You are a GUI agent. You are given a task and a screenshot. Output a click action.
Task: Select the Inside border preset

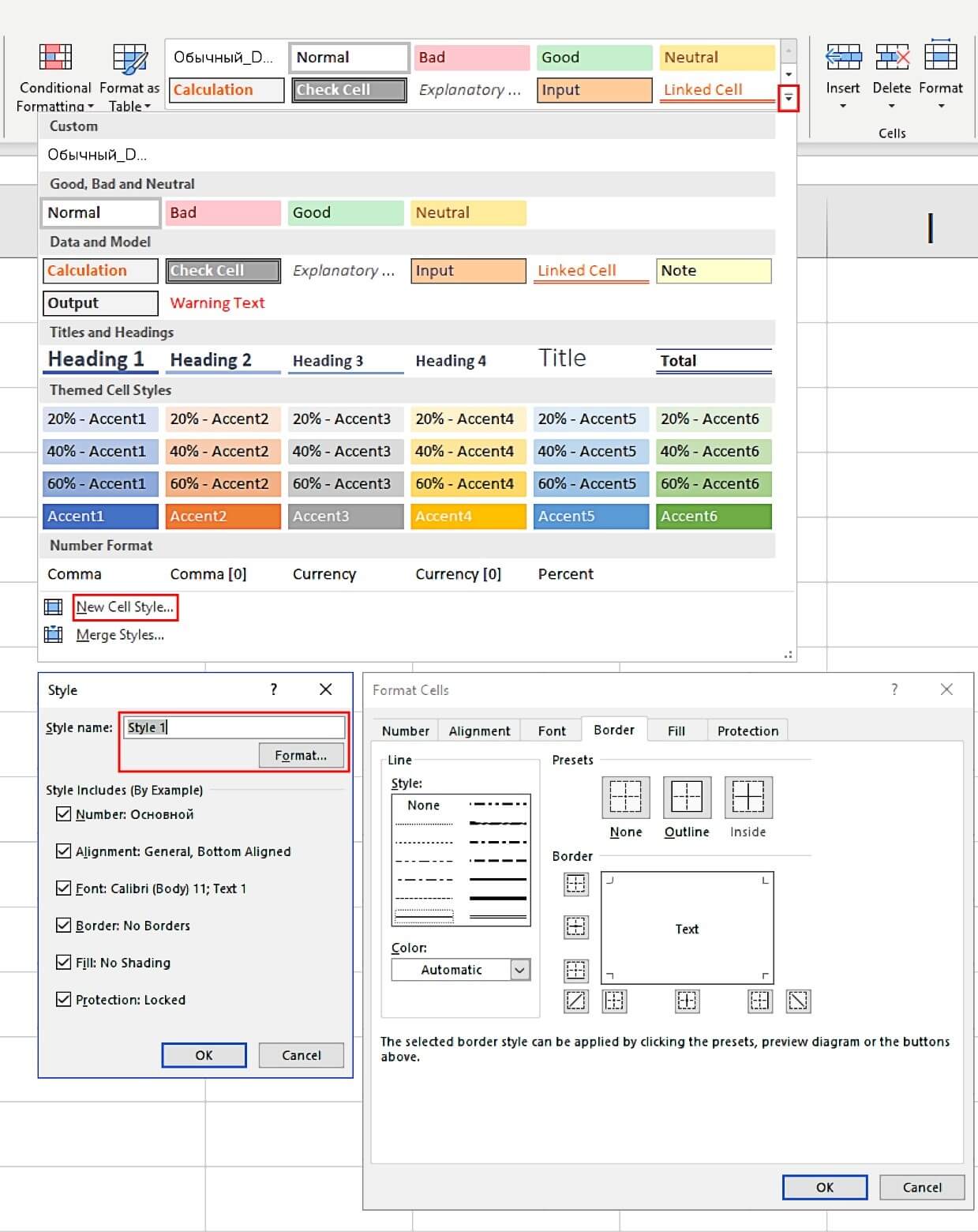click(748, 797)
